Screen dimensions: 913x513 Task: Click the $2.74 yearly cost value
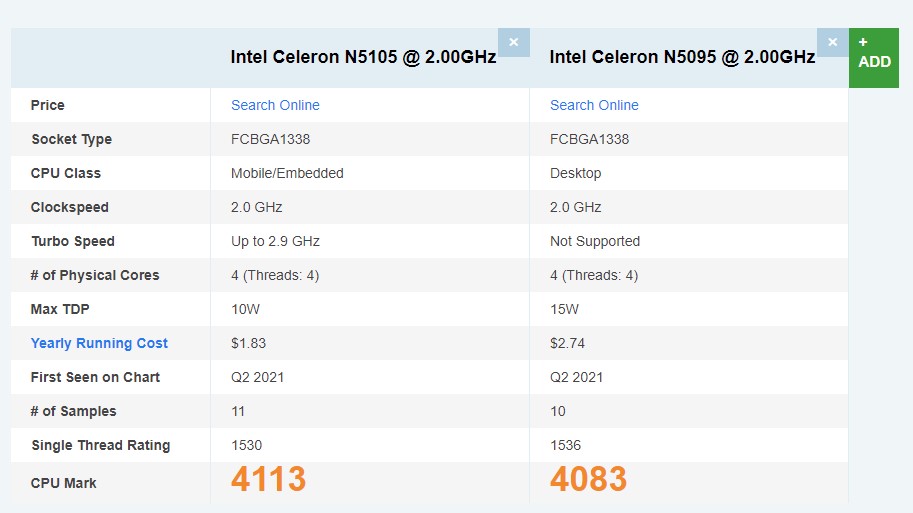pos(567,343)
